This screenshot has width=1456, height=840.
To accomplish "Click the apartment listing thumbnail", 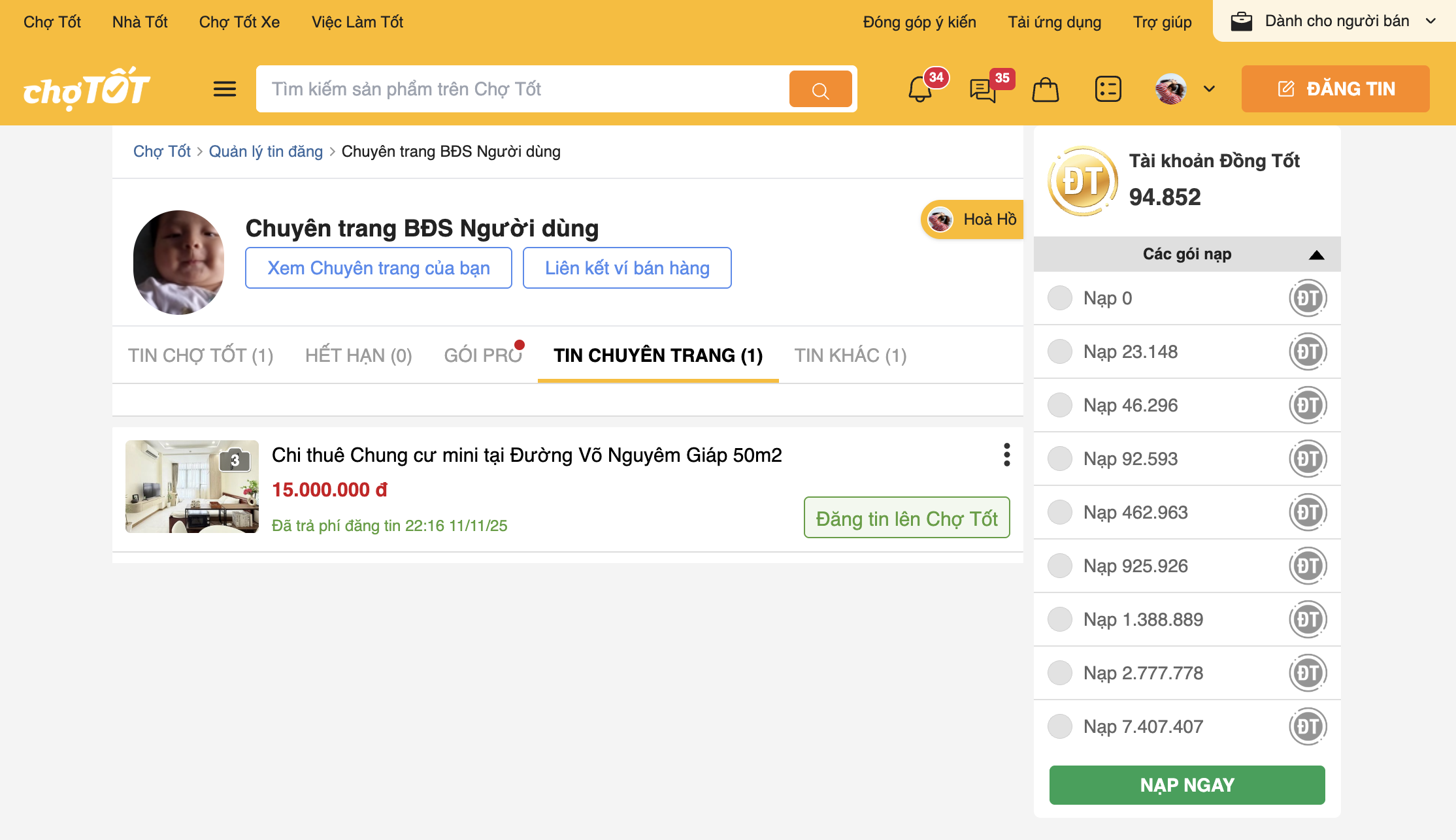I will click(x=192, y=487).
